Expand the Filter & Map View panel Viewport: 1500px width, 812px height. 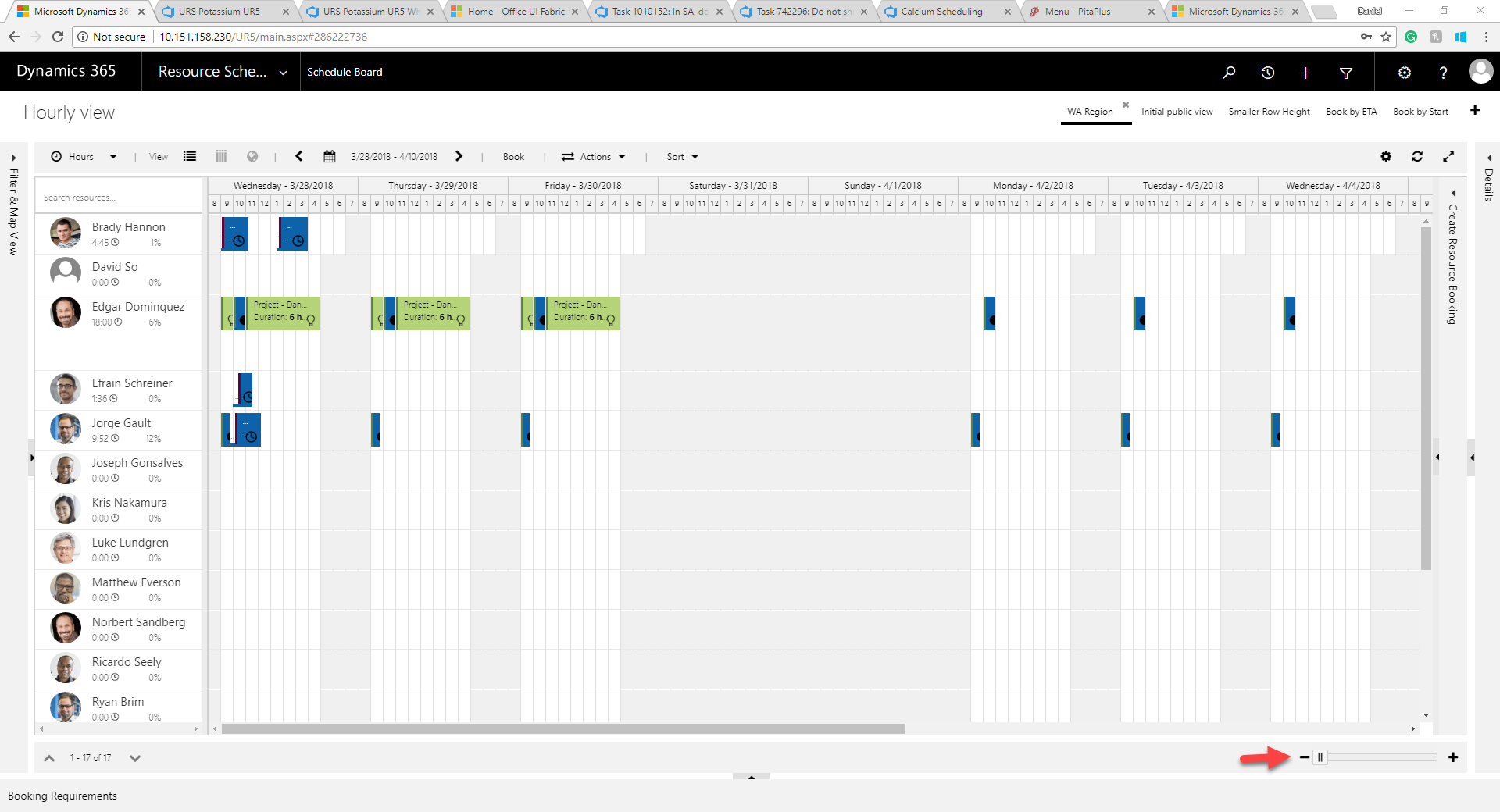[x=13, y=158]
